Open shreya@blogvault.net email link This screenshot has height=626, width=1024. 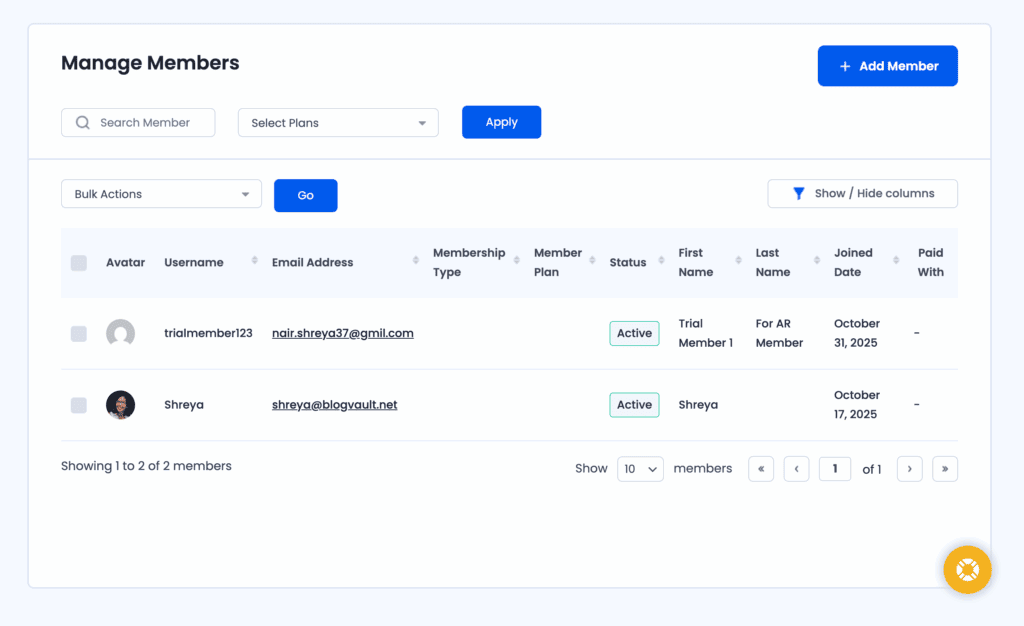(x=334, y=405)
